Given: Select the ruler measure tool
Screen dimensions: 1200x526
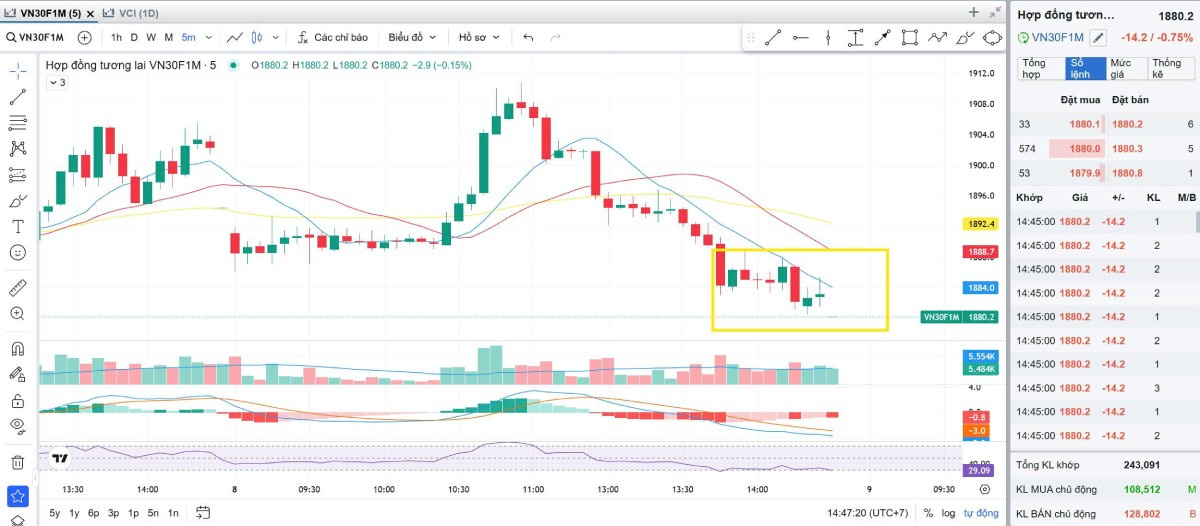Looking at the screenshot, I should pyautogui.click(x=17, y=287).
